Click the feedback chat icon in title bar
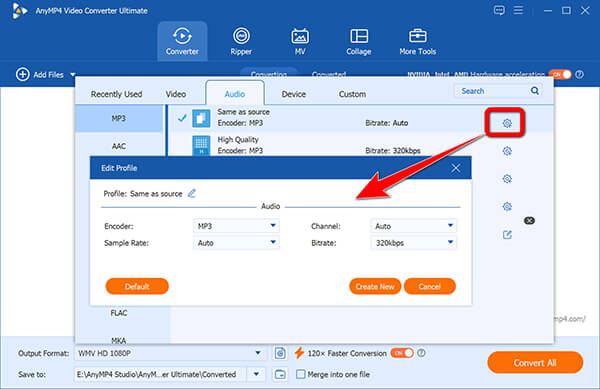600x389 pixels. pos(499,10)
